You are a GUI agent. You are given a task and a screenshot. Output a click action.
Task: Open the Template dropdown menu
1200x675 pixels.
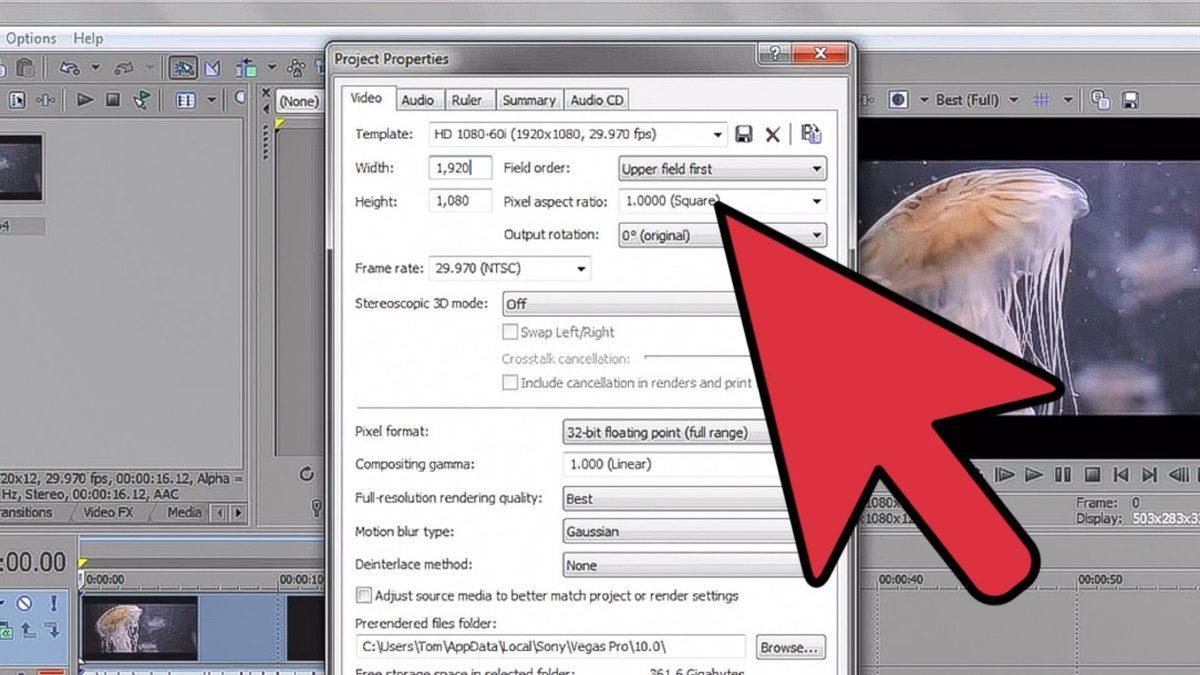coord(717,133)
